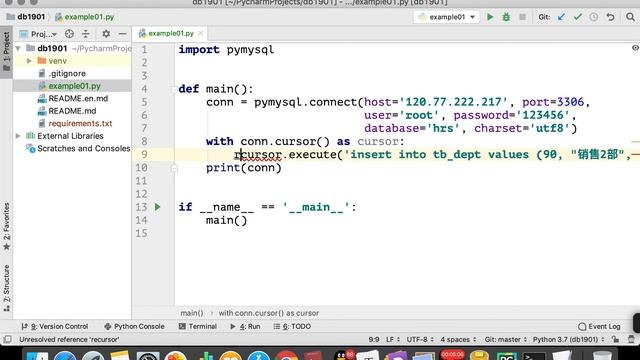Image resolution: width=640 pixels, height=360 pixels.
Task: Open PyCharm icon in Dock
Action: [x=506, y=356]
